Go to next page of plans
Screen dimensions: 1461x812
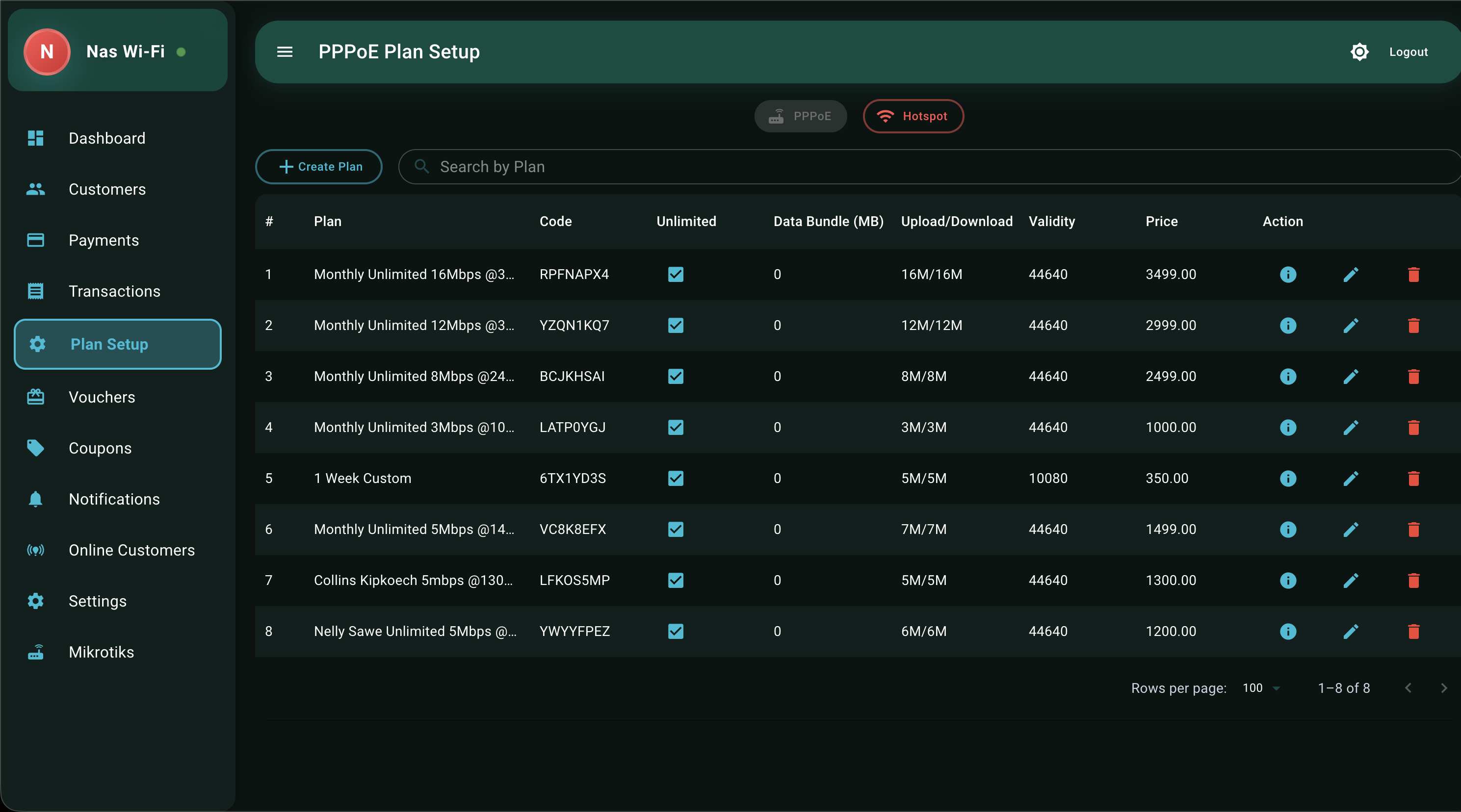[x=1443, y=688]
